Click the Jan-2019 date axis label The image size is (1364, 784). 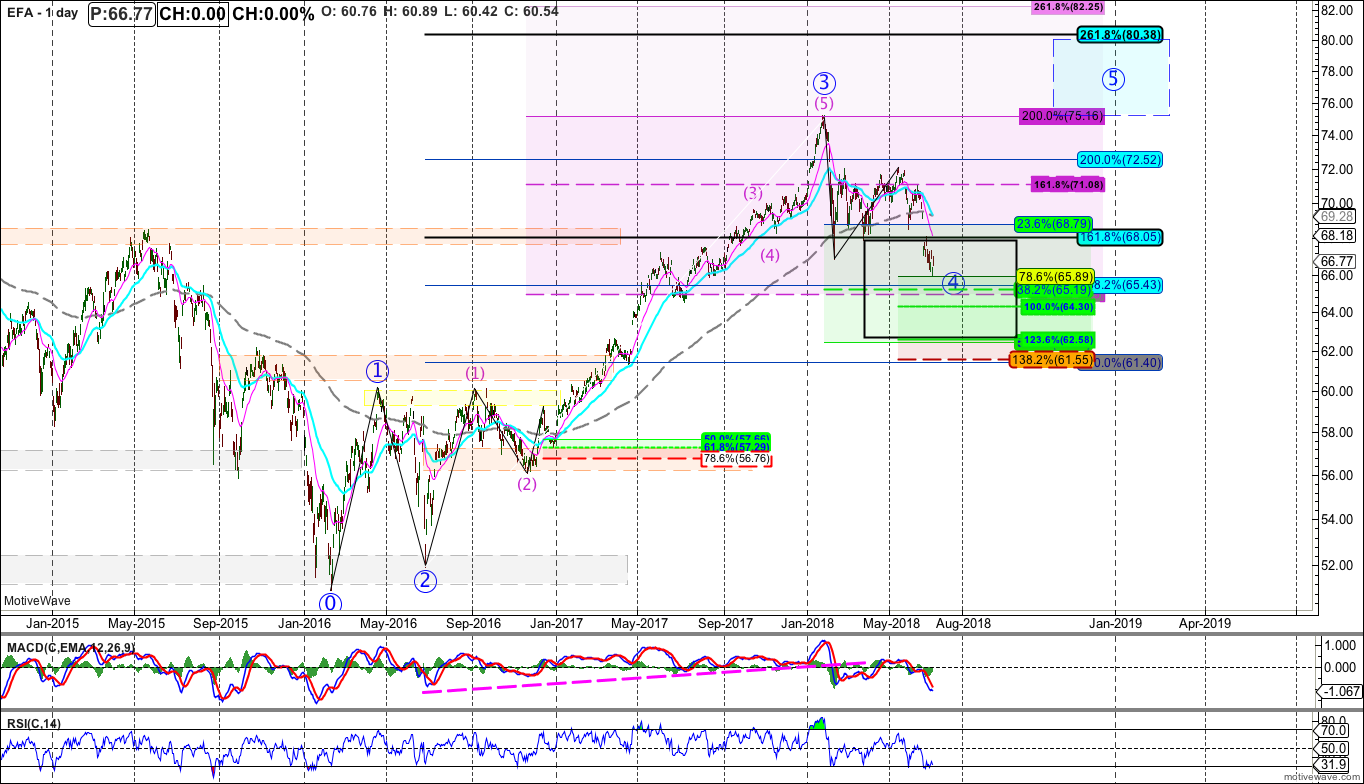pyautogui.click(x=1114, y=622)
